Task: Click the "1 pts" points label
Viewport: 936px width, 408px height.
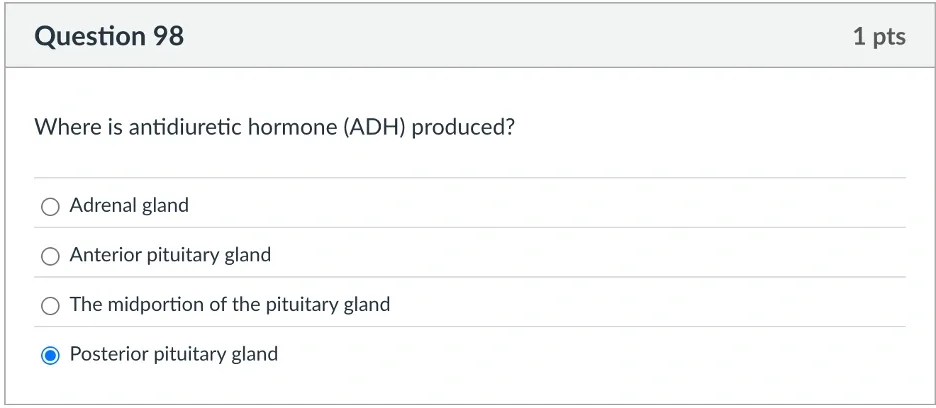Action: (x=879, y=37)
